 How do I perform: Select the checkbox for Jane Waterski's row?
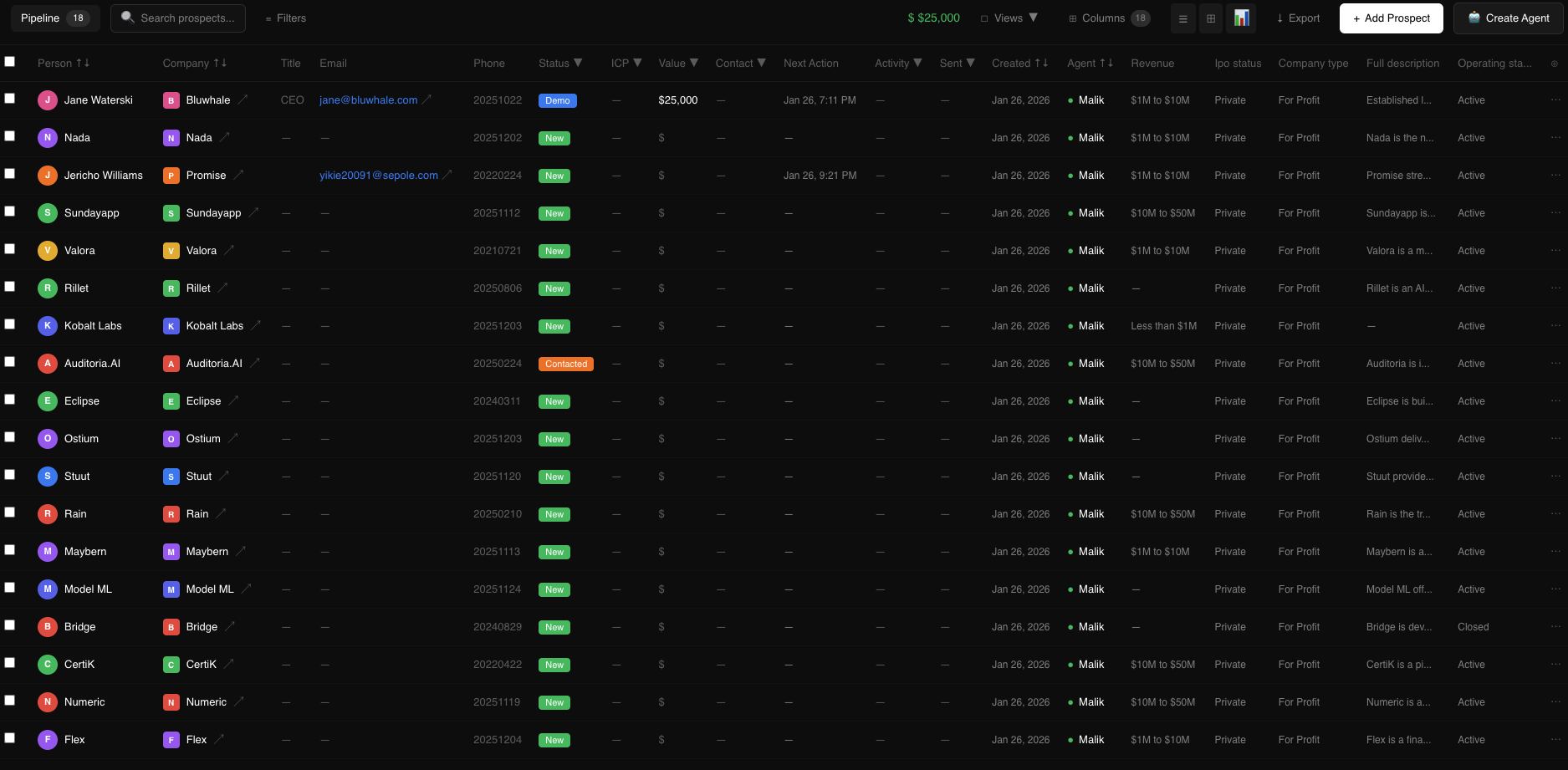(x=10, y=98)
